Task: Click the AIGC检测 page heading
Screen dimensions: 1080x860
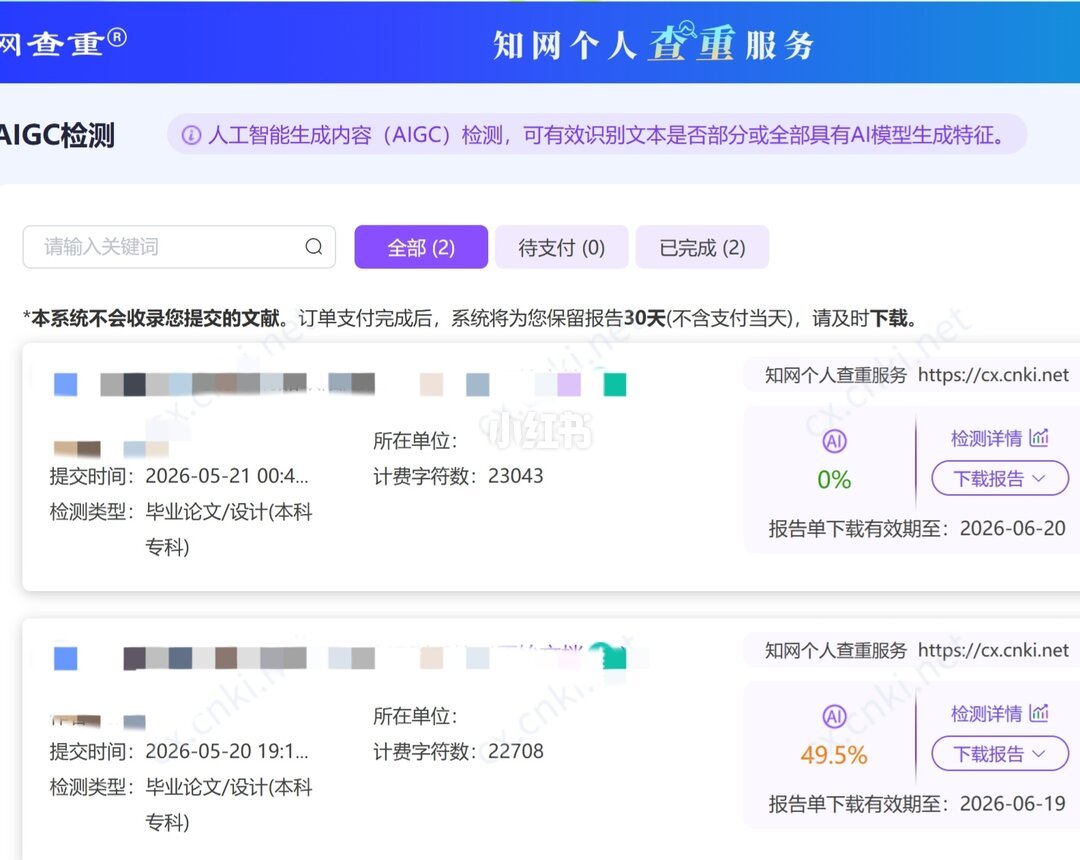Action: pos(56,135)
